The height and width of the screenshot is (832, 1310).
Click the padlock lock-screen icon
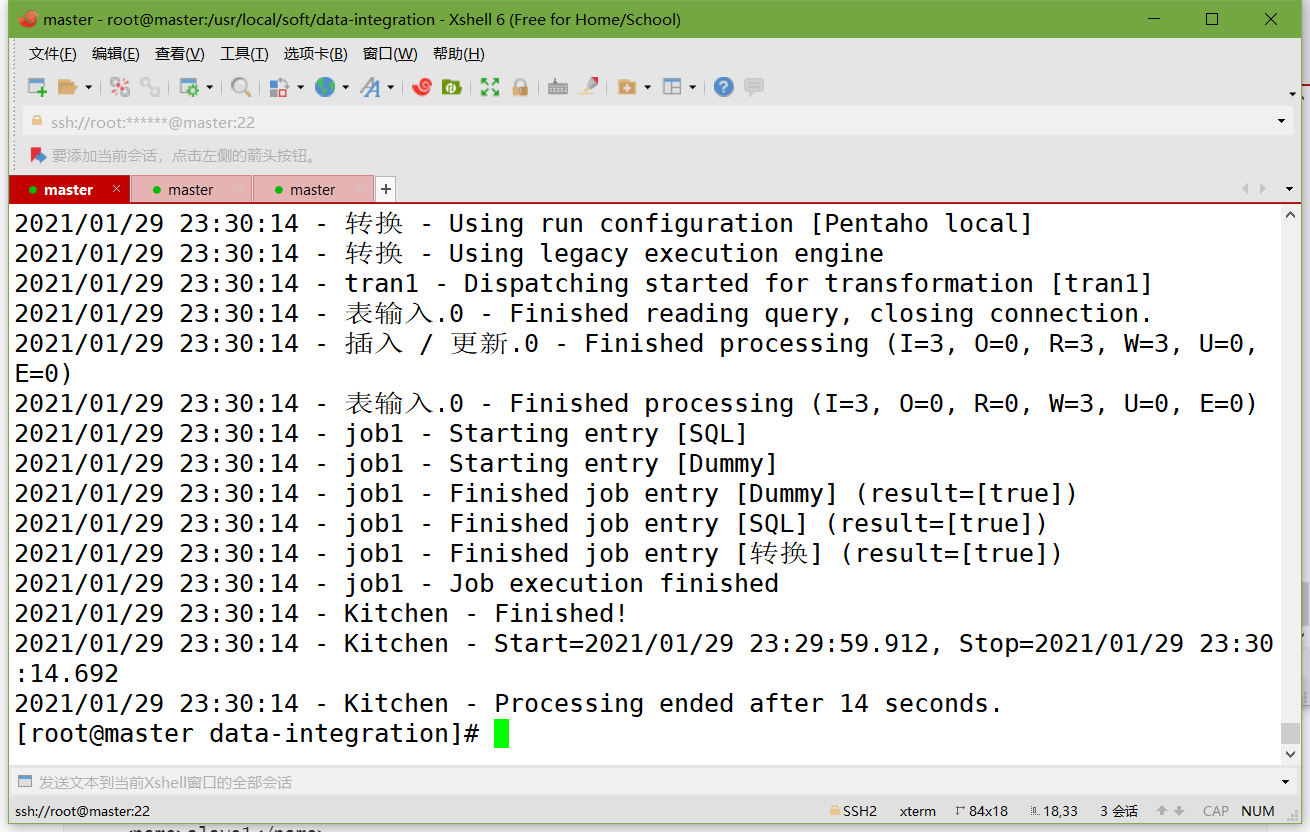tap(520, 87)
